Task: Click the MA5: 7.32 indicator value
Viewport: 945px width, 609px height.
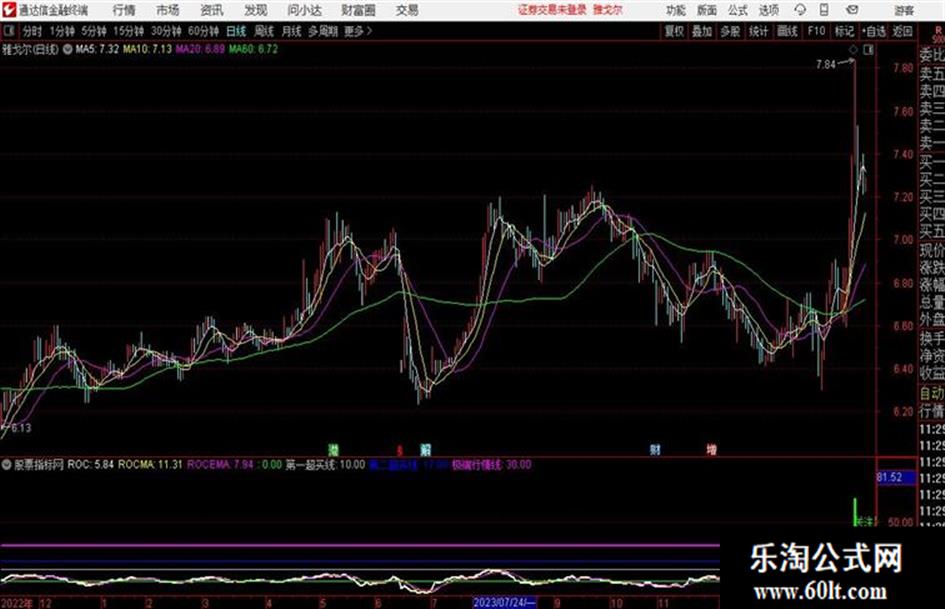Action: (x=97, y=49)
